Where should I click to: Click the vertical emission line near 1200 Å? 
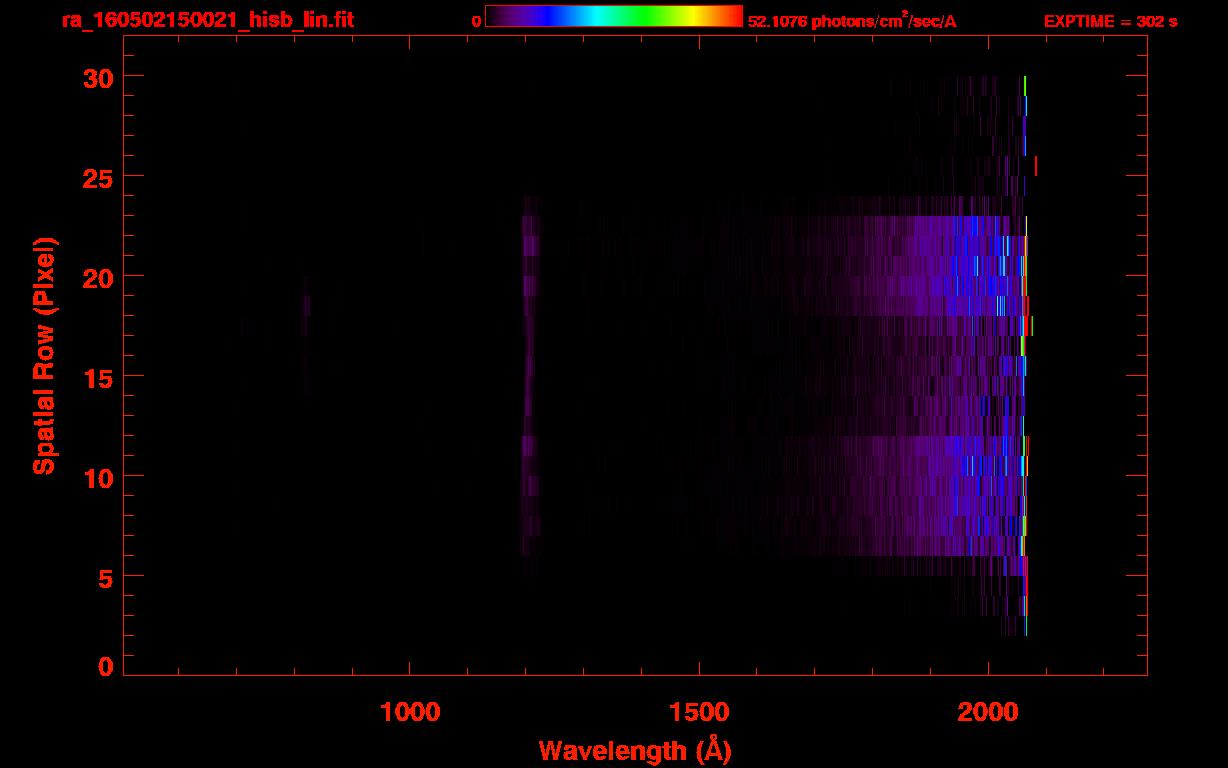tap(530, 385)
